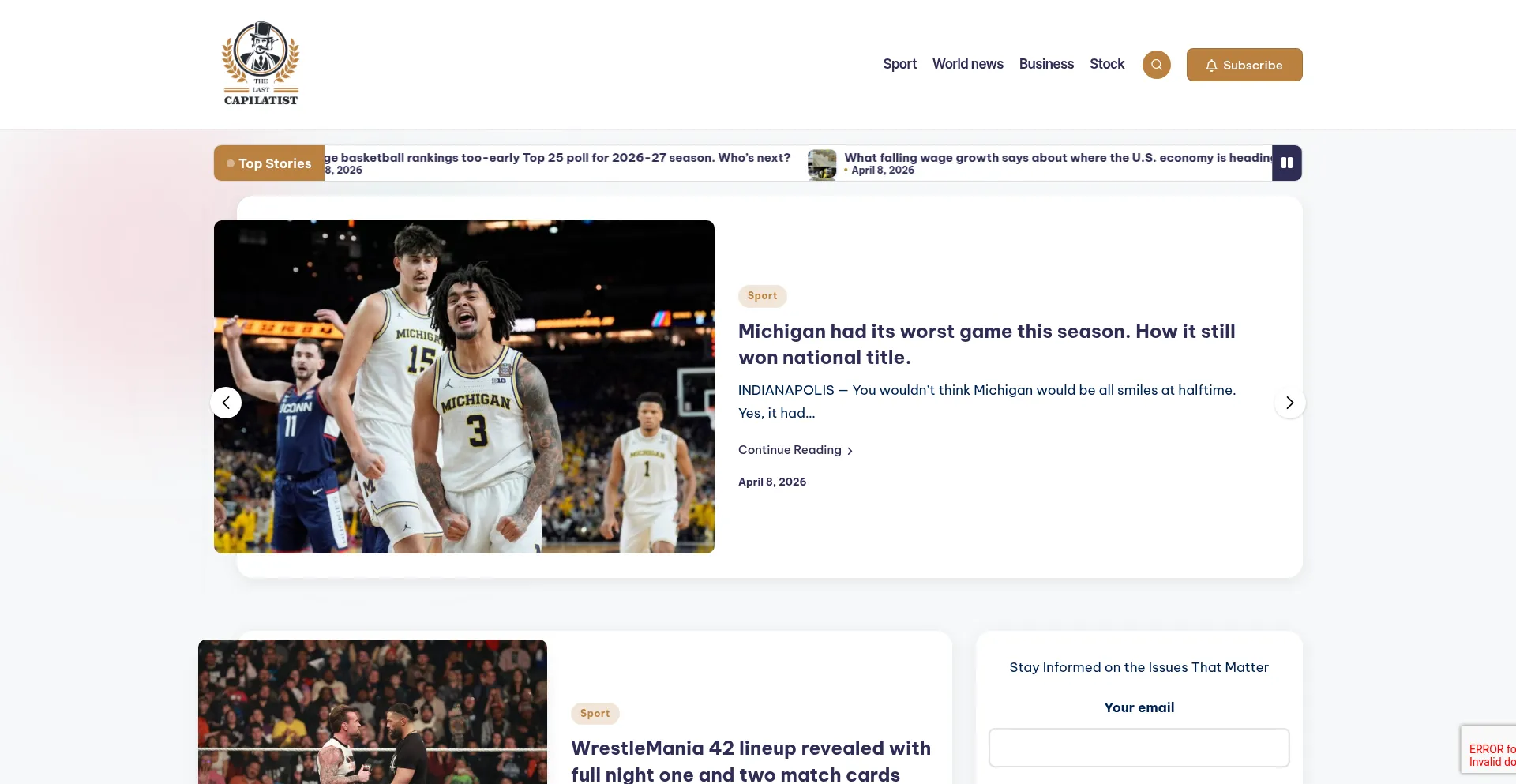Open the WrestleMania 42 lineup headline
1516x784 pixels.
click(x=751, y=761)
